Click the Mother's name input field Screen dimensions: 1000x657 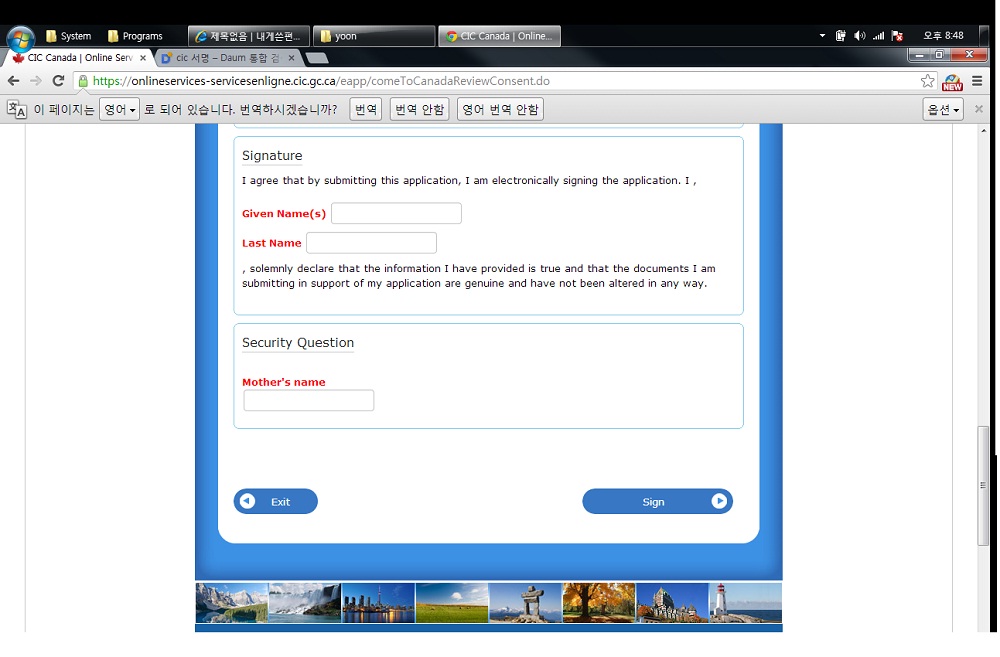[x=309, y=401]
